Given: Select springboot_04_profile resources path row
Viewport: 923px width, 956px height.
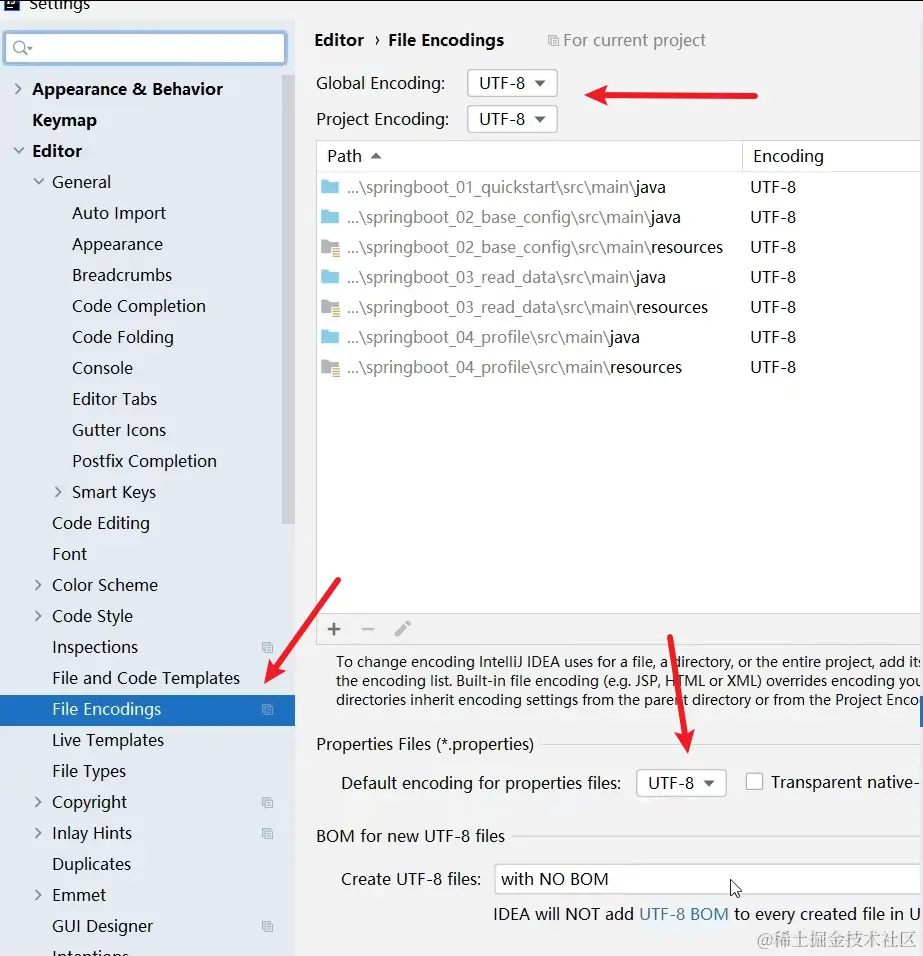Looking at the screenshot, I should coord(514,367).
